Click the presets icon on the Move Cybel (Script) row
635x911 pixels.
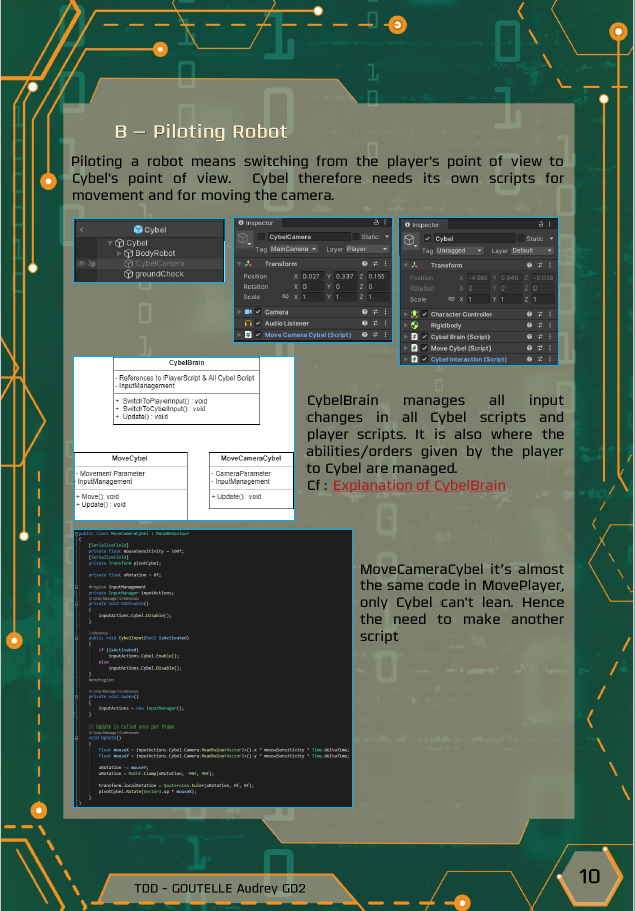coord(540,348)
